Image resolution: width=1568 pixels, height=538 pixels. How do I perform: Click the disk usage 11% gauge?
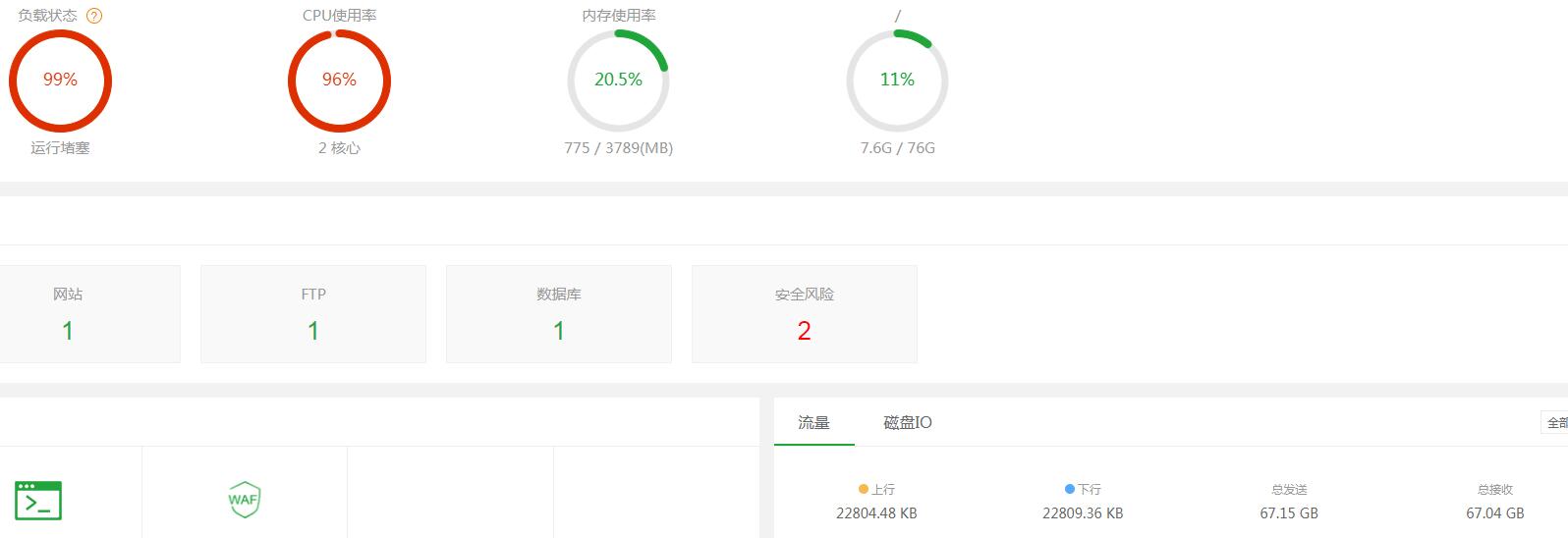pyautogui.click(x=897, y=81)
